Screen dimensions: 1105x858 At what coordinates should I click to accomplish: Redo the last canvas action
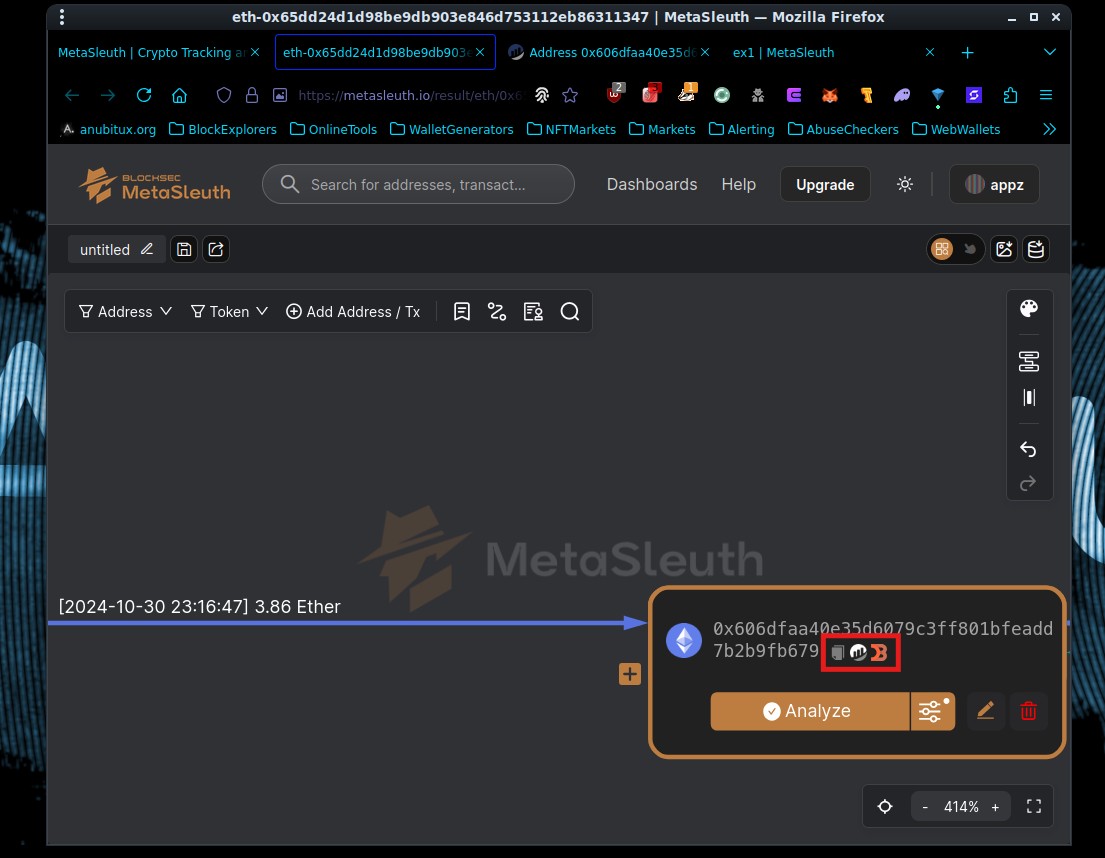click(1029, 483)
